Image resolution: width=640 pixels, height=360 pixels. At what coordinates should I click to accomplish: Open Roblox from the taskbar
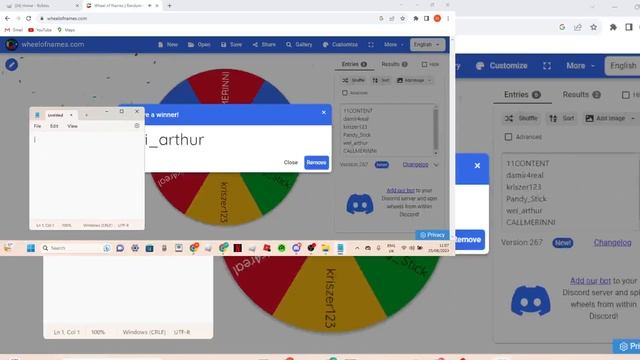tap(267, 248)
